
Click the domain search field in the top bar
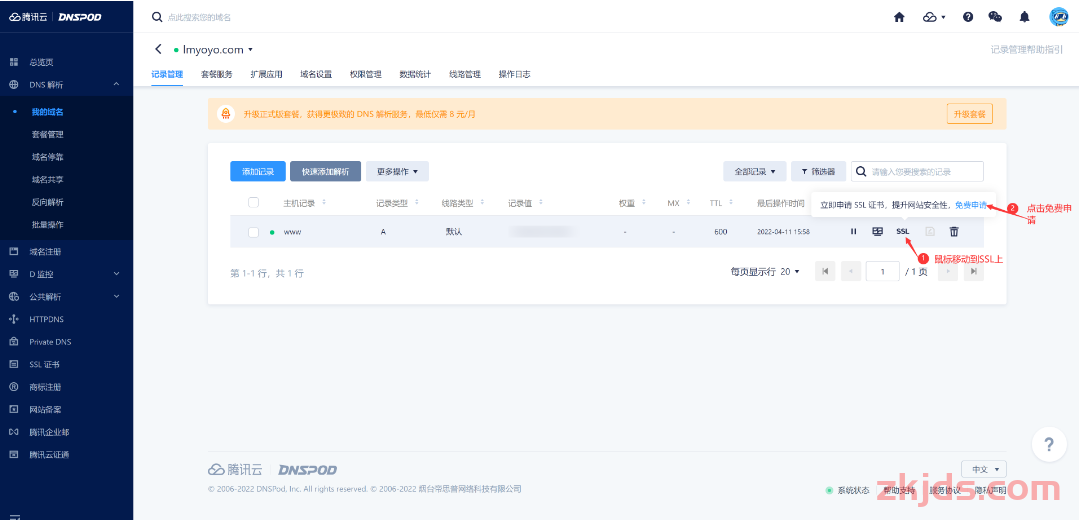click(x=200, y=17)
